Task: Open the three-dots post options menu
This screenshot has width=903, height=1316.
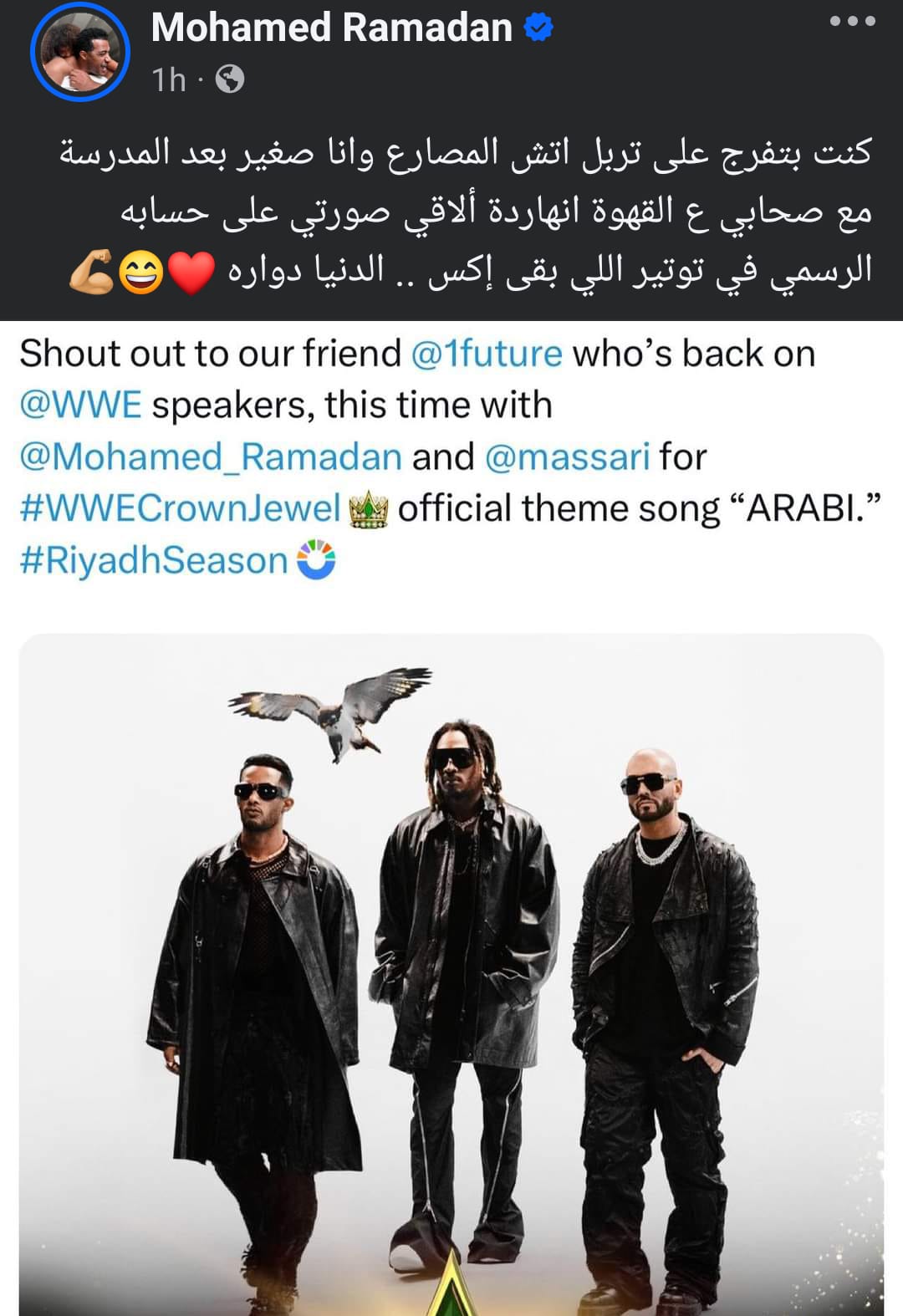Action: [x=852, y=22]
